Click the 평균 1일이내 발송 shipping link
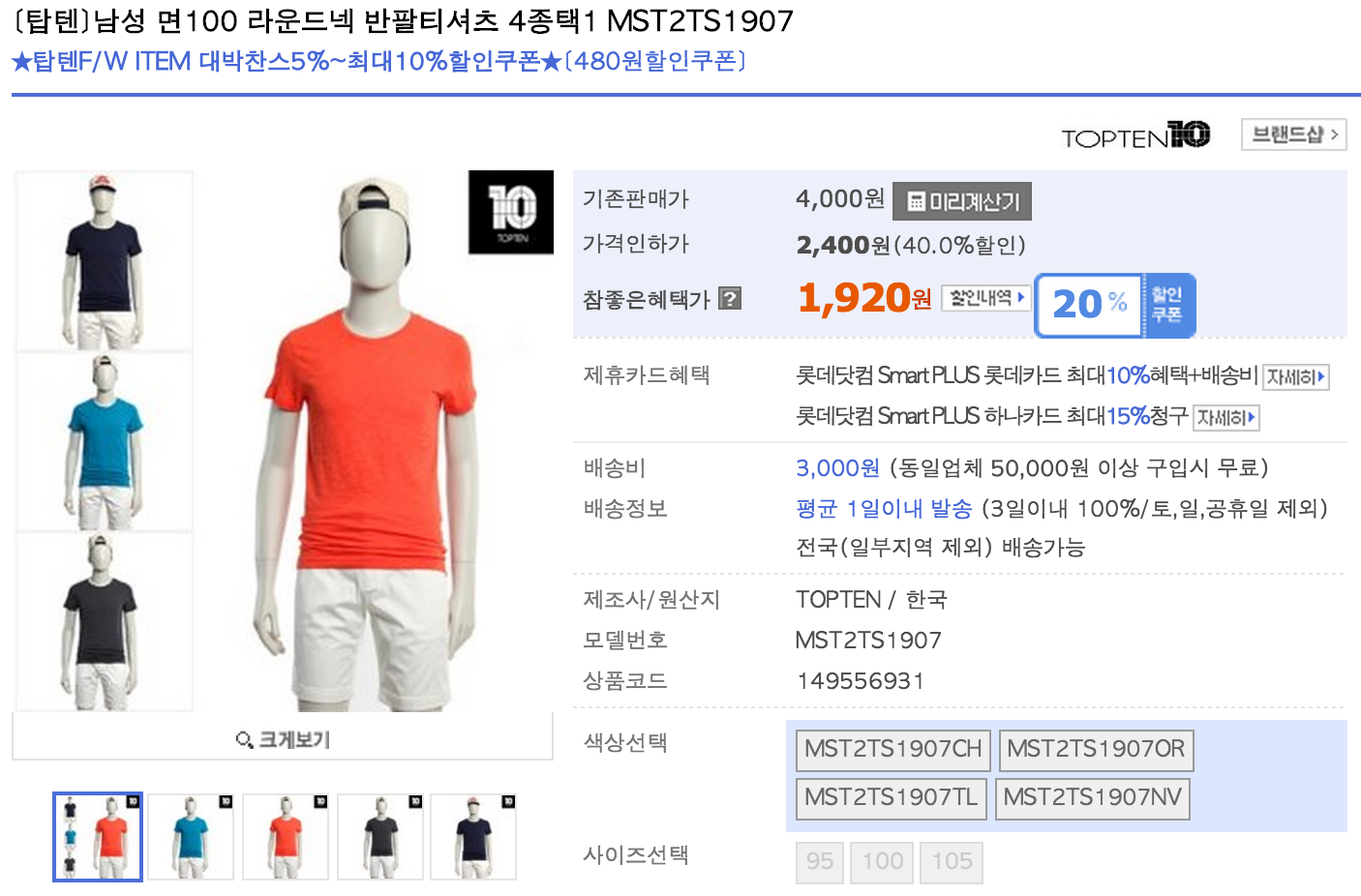 pyautogui.click(x=883, y=508)
